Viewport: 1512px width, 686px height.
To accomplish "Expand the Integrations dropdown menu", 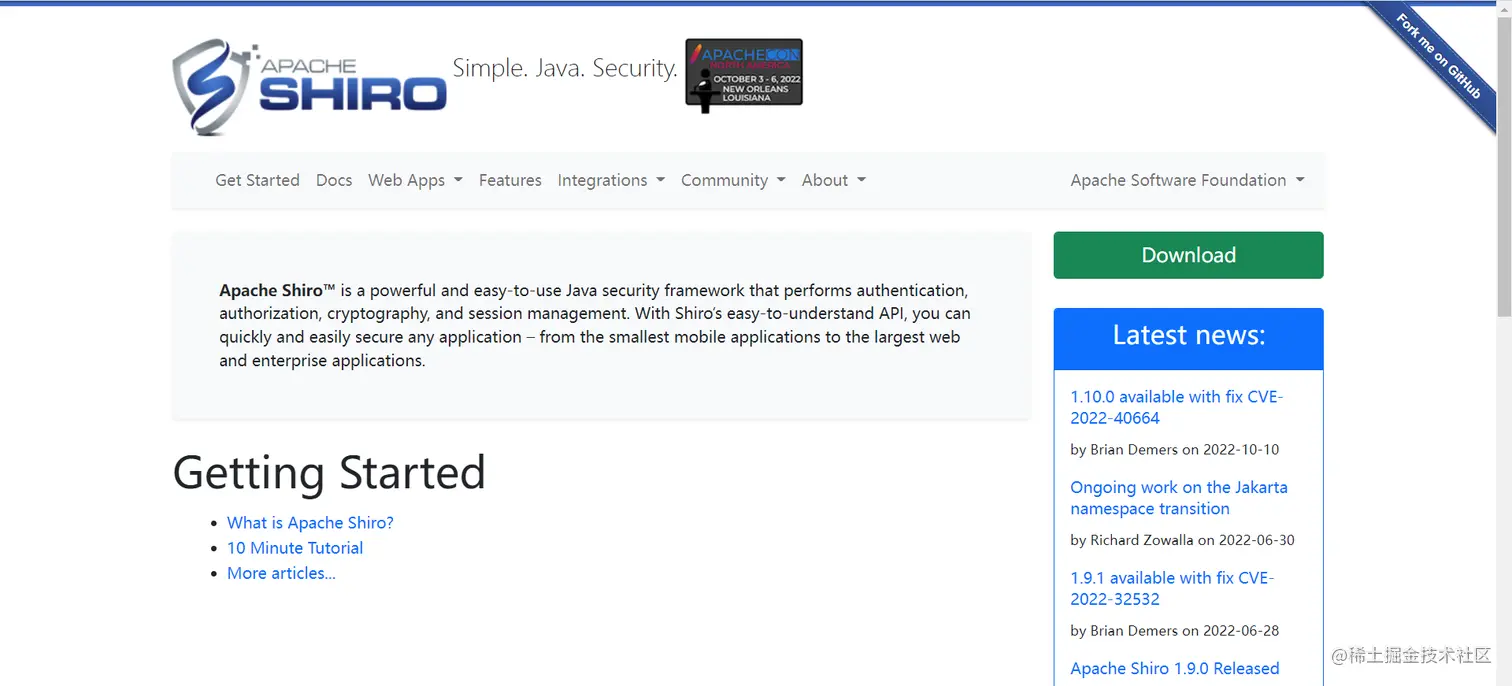I will tap(611, 180).
